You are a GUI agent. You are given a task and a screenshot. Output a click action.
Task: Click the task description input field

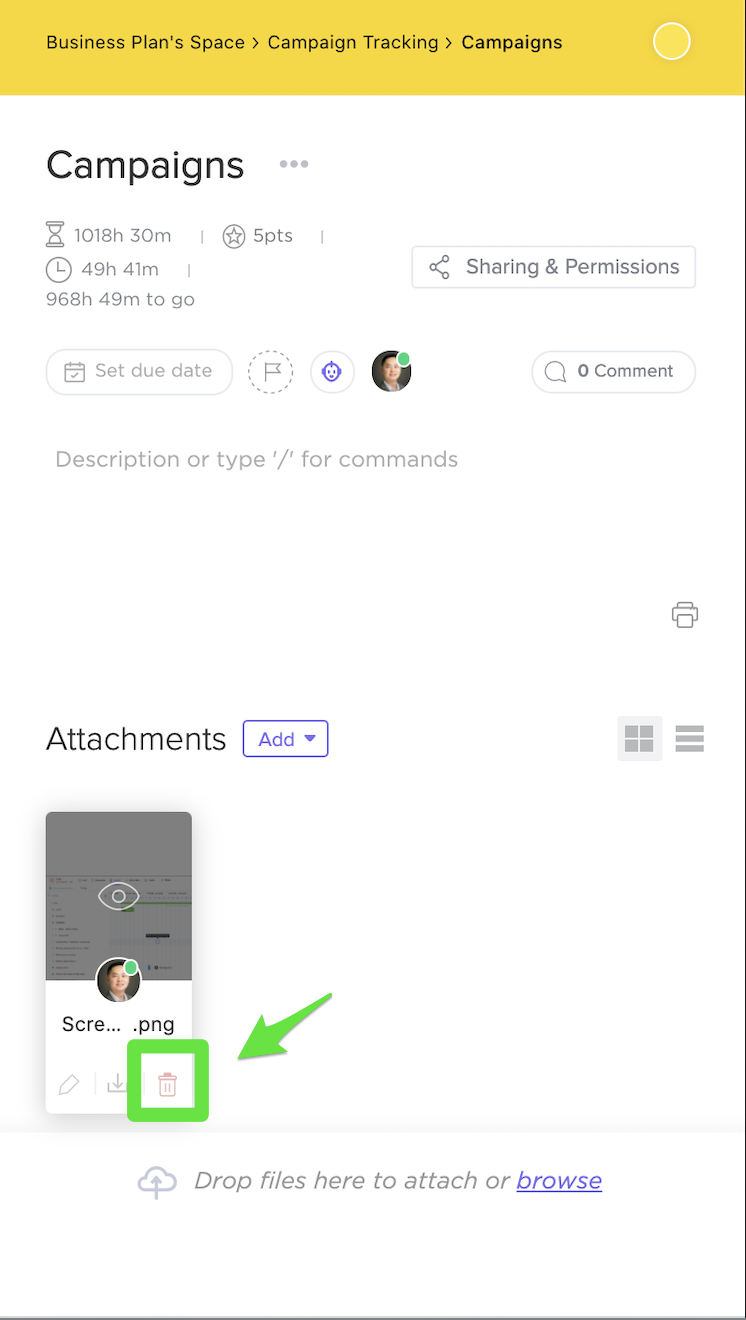point(256,459)
